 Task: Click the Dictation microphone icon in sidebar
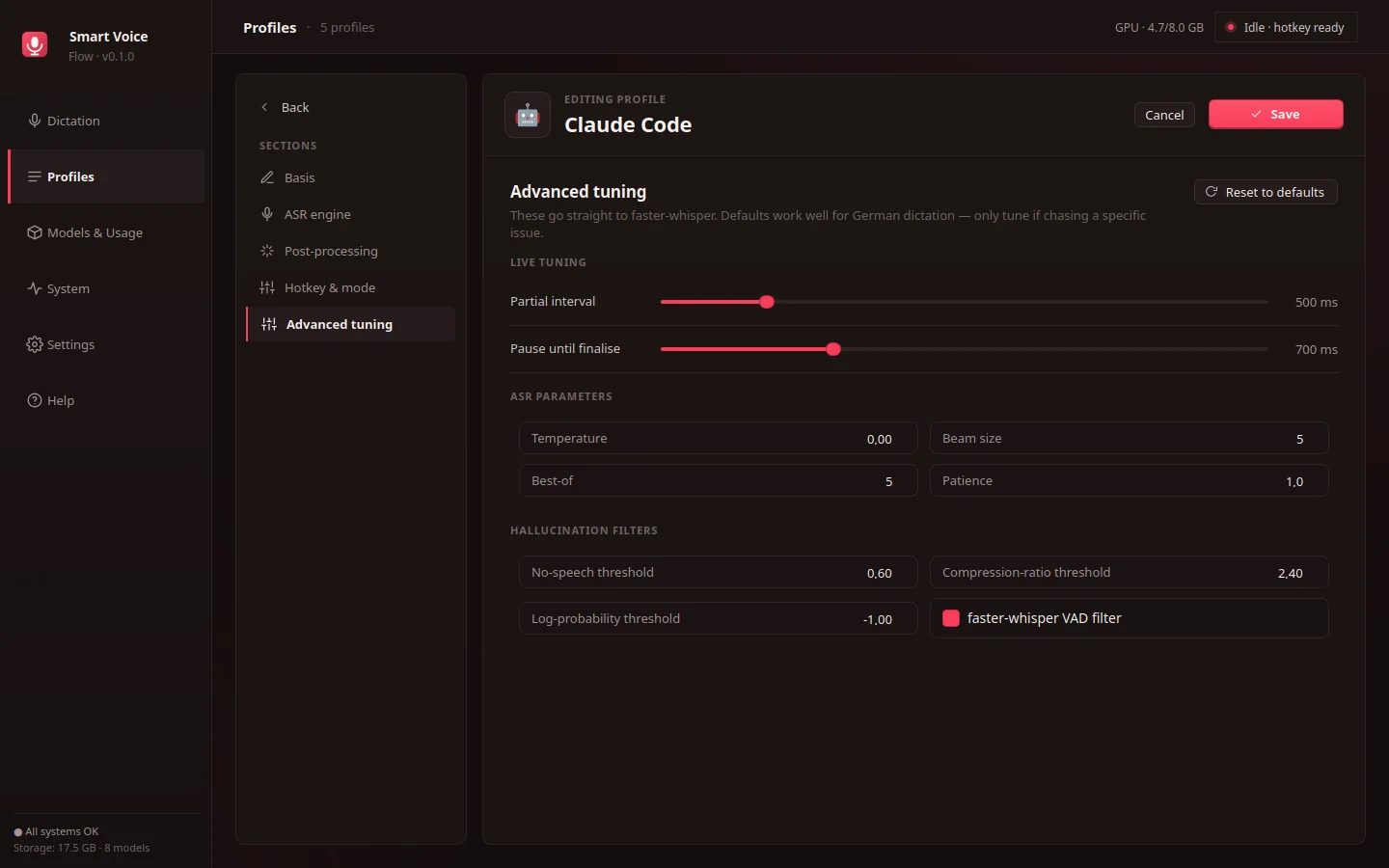[x=35, y=121]
